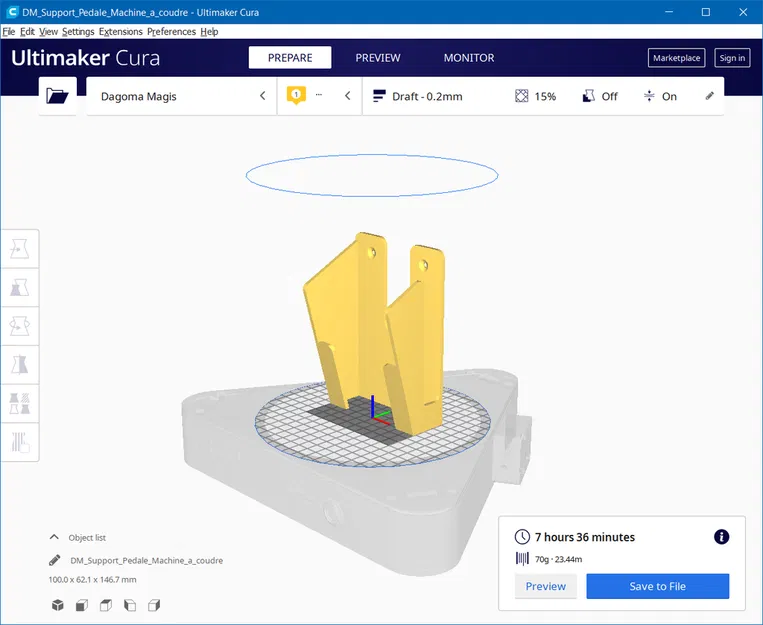Select the Rotate tool in the left toolbar
763x625 pixels.
point(20,326)
